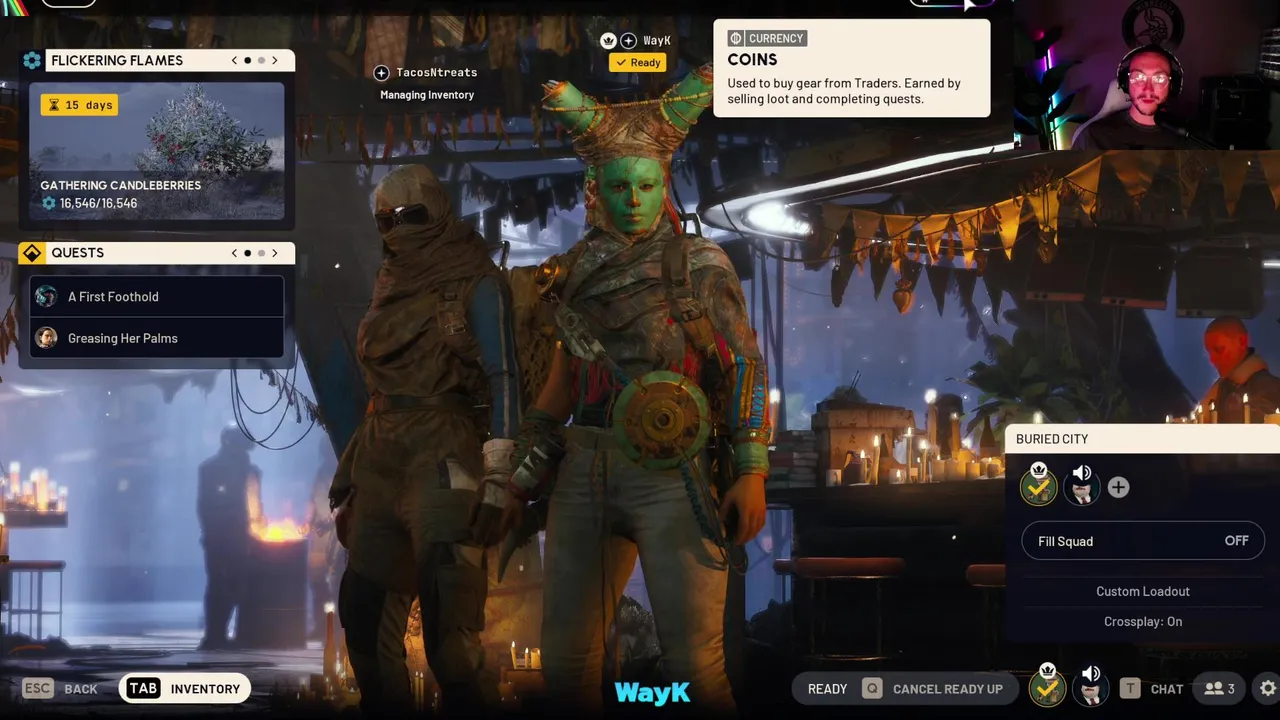This screenshot has width=1280, height=720.
Task: Click A First Foothold quest giver portrait
Action: click(46, 296)
